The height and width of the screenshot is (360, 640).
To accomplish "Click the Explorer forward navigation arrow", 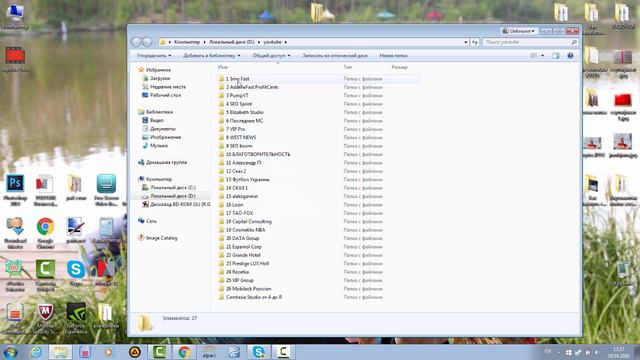I will tap(147, 42).
